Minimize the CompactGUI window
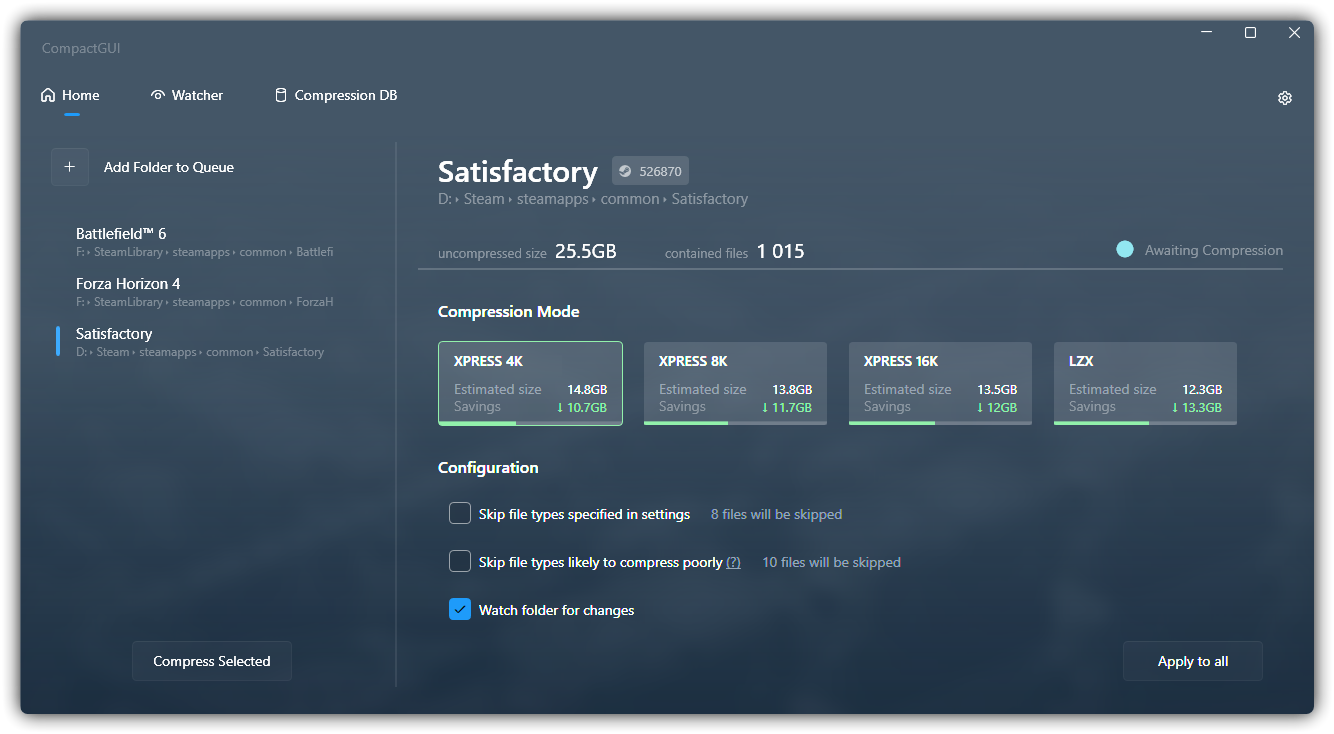This screenshot has height=734, width=1334. click(1206, 33)
